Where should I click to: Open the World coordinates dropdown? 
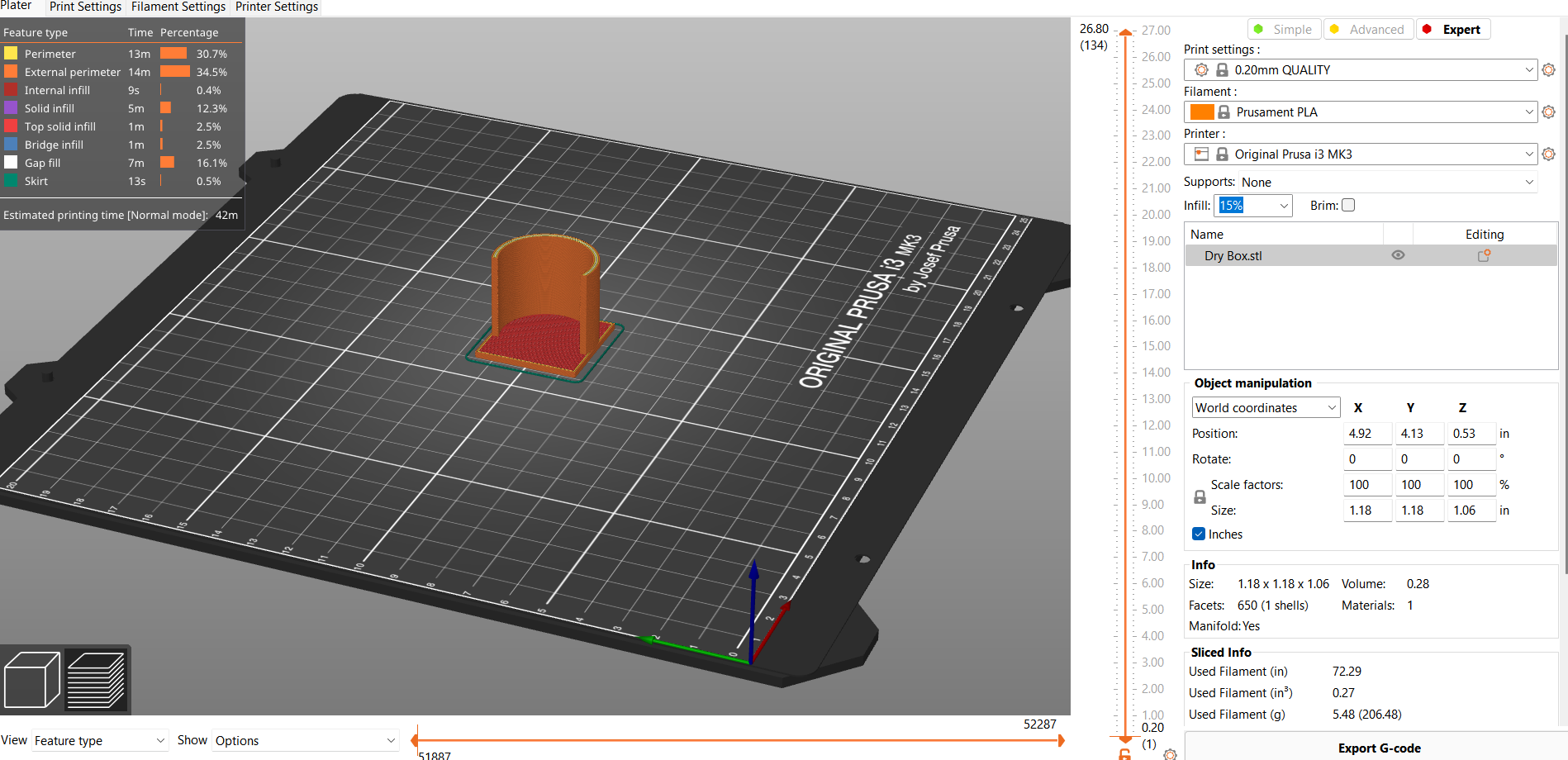point(1265,407)
